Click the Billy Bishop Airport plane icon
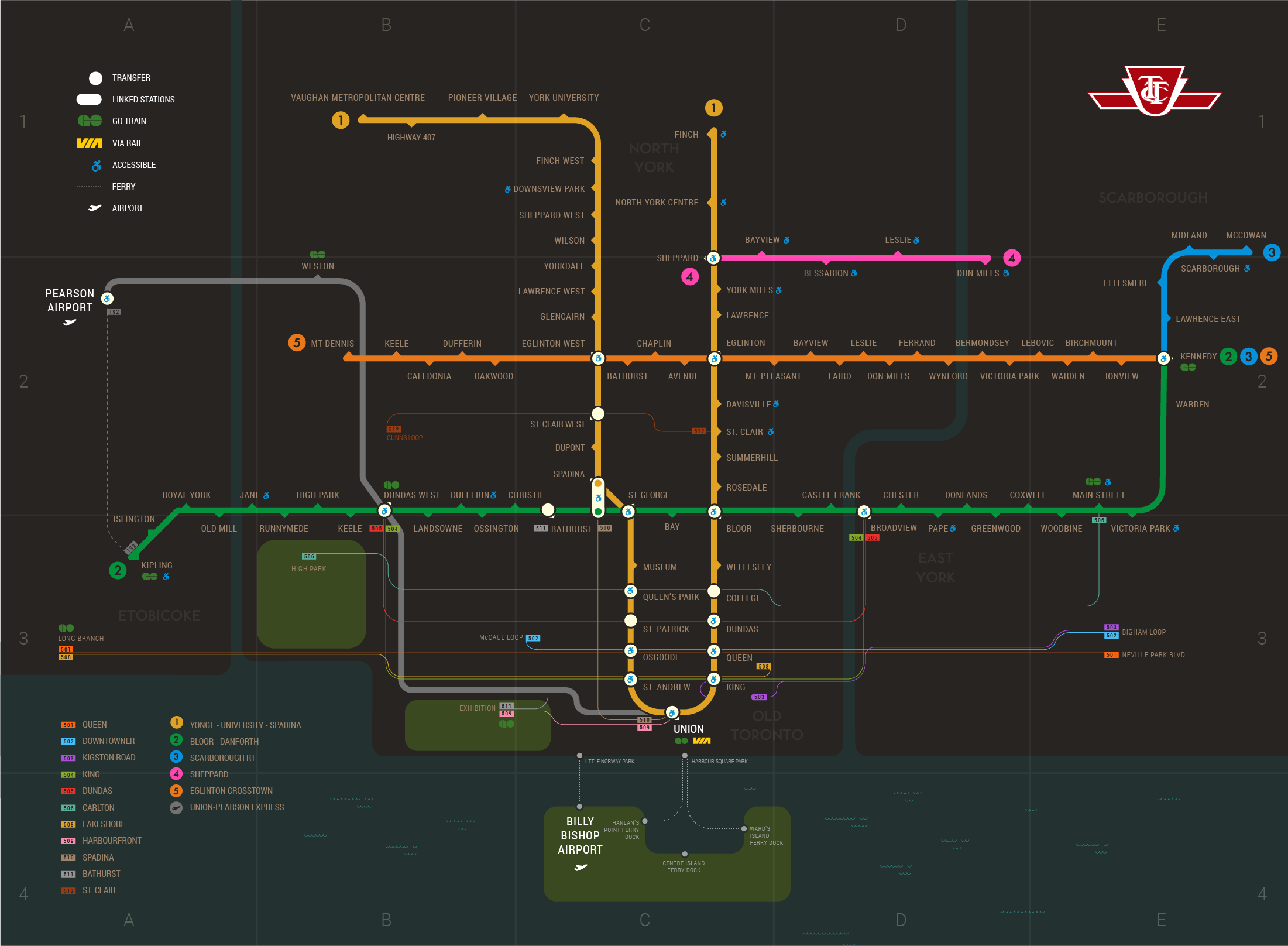The width and height of the screenshot is (1288, 946). click(x=580, y=868)
